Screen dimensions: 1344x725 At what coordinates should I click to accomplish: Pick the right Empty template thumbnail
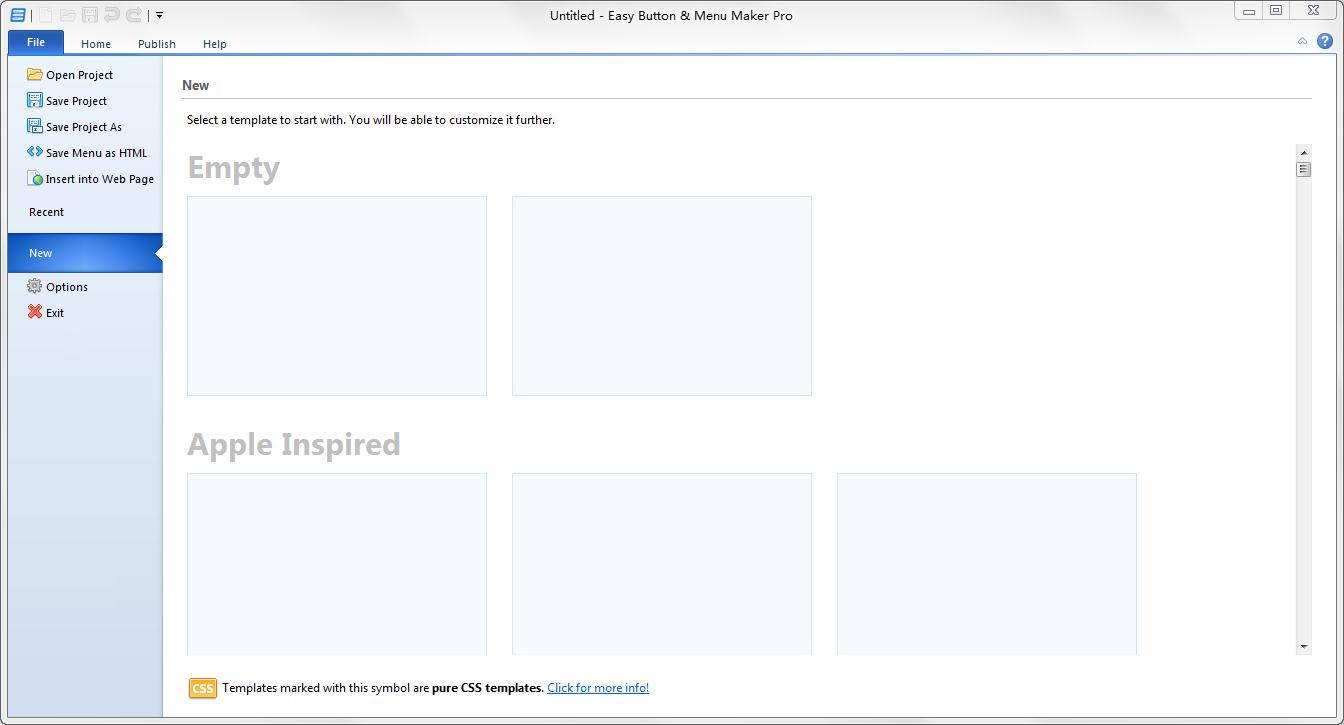coord(662,296)
